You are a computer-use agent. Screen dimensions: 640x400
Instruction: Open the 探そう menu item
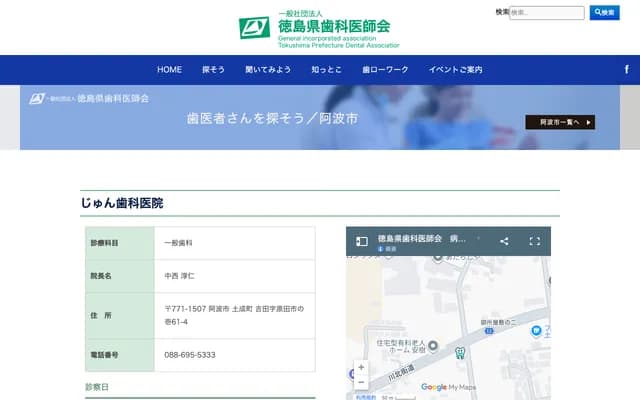213,70
